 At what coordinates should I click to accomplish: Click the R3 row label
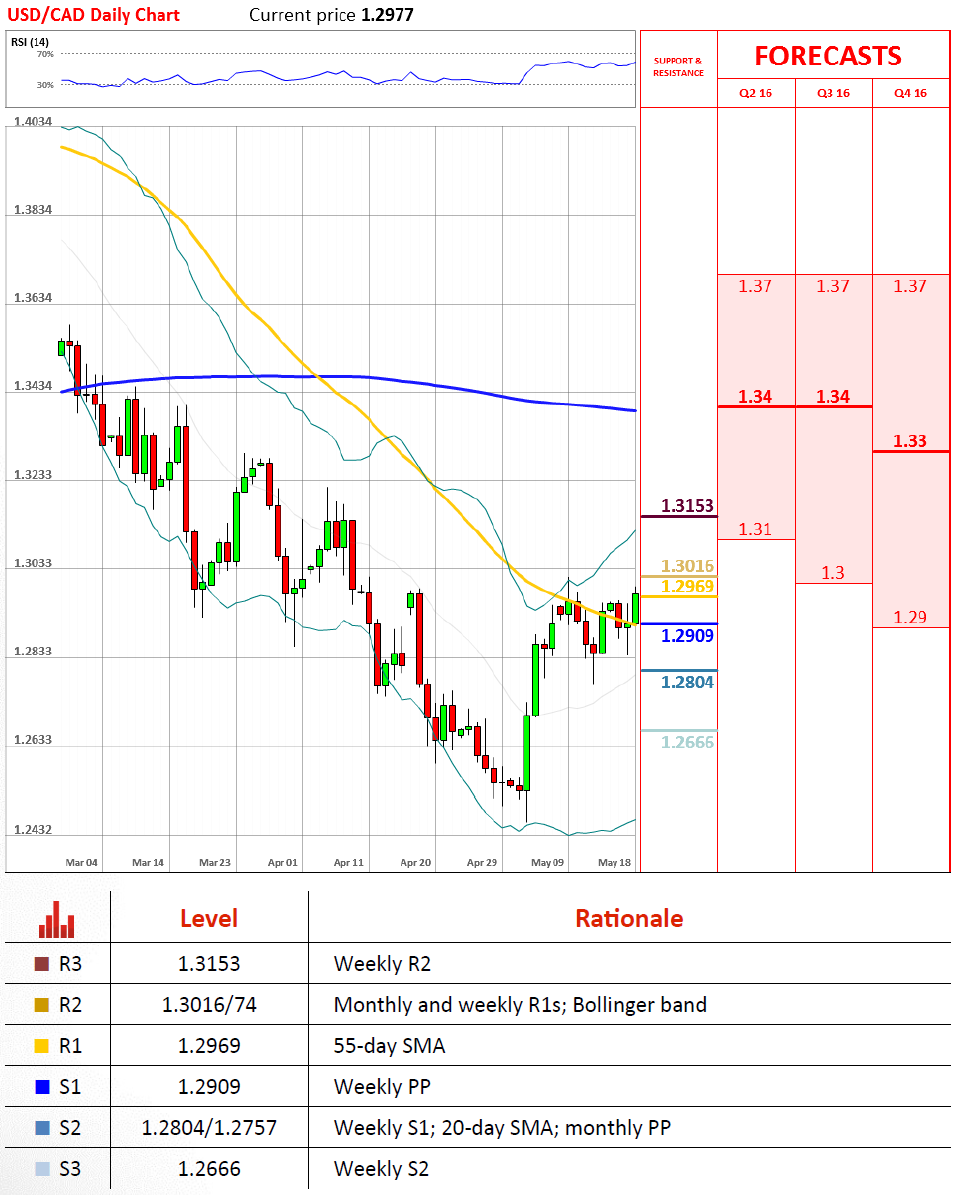70,964
